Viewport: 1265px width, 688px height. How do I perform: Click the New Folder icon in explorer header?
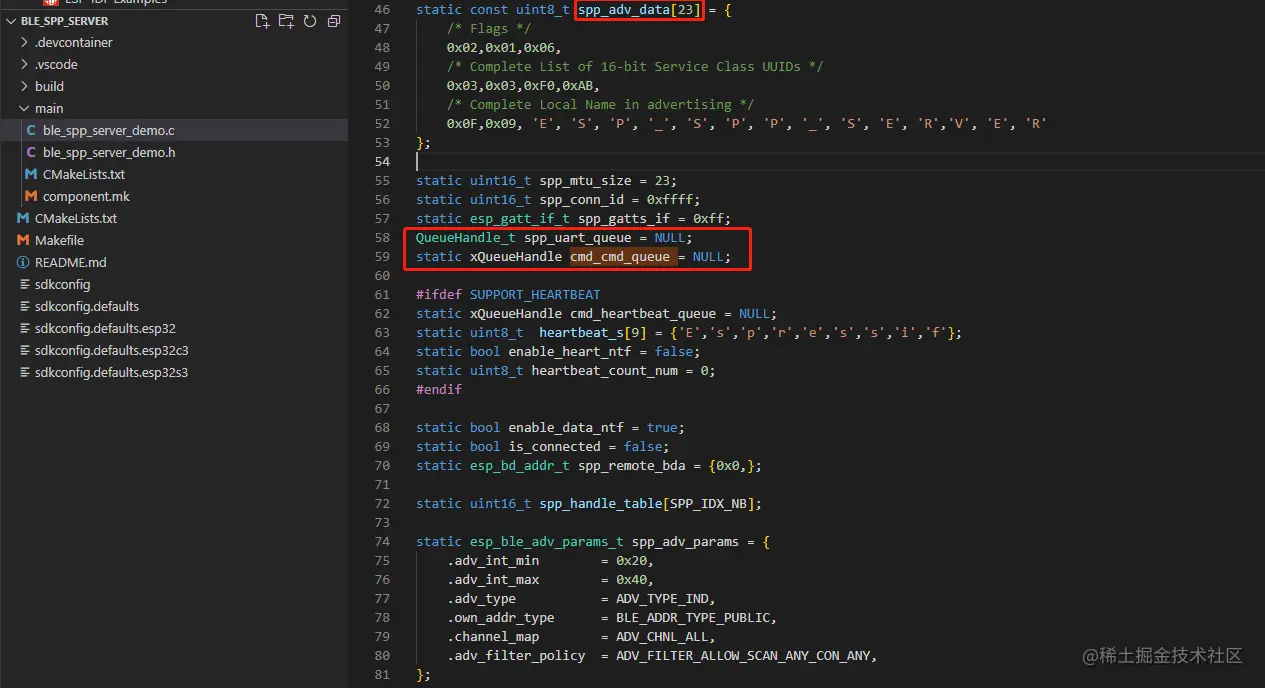pyautogui.click(x=286, y=21)
